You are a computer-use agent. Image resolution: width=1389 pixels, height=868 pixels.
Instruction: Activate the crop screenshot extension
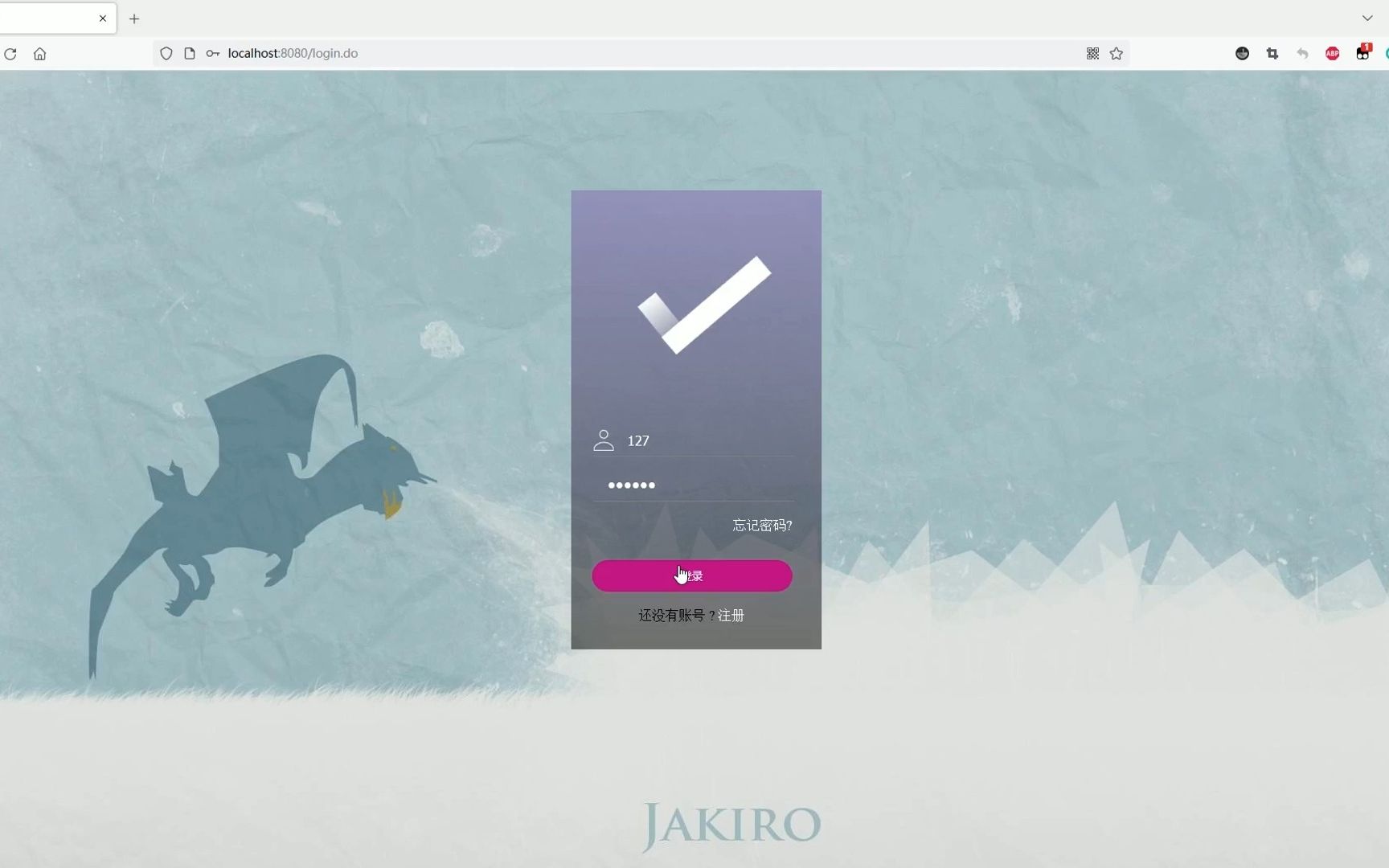click(x=1272, y=54)
